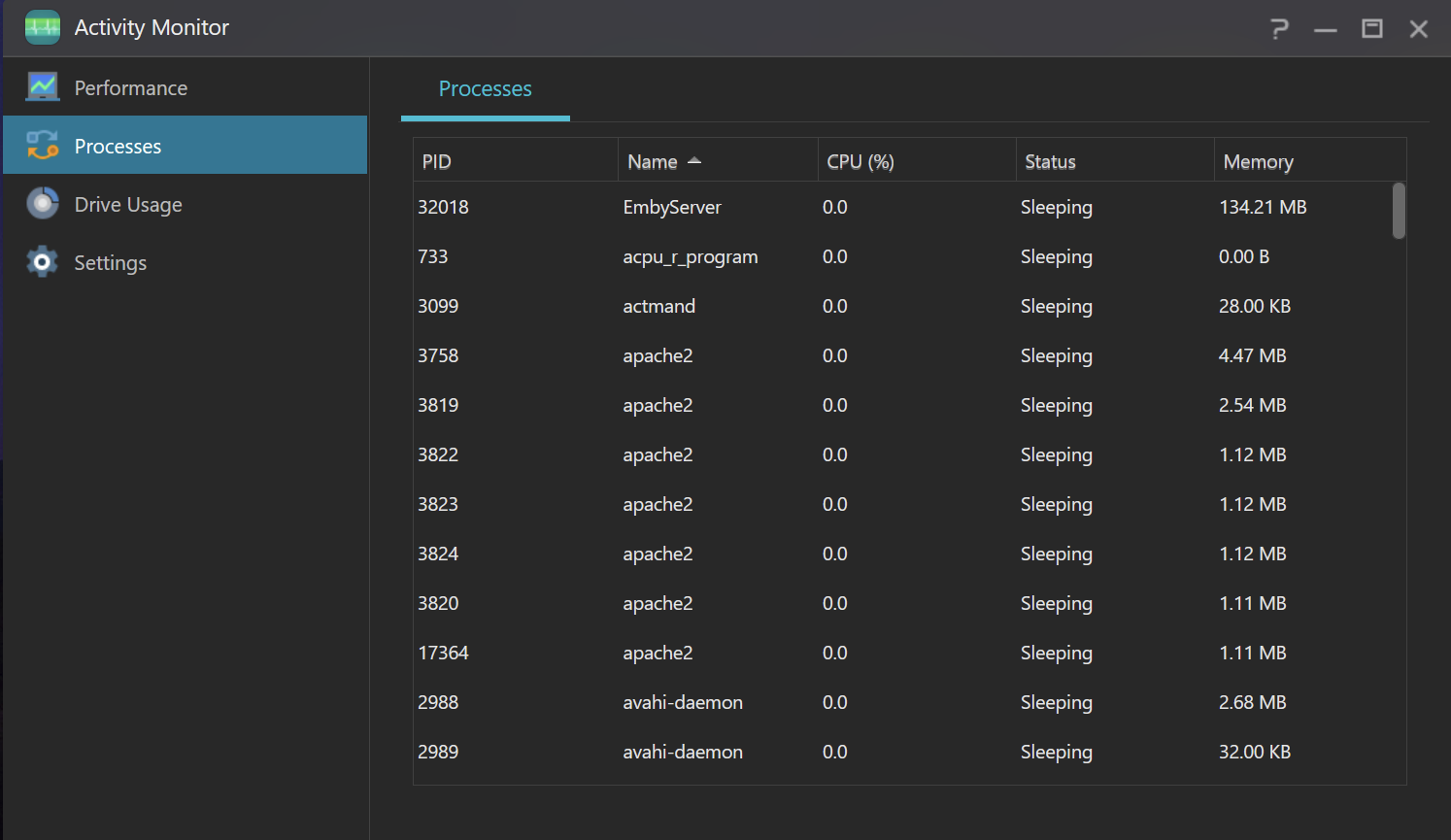Toggle the sort arrow on the Name column
Screen dimensions: 1451x840
point(693,160)
